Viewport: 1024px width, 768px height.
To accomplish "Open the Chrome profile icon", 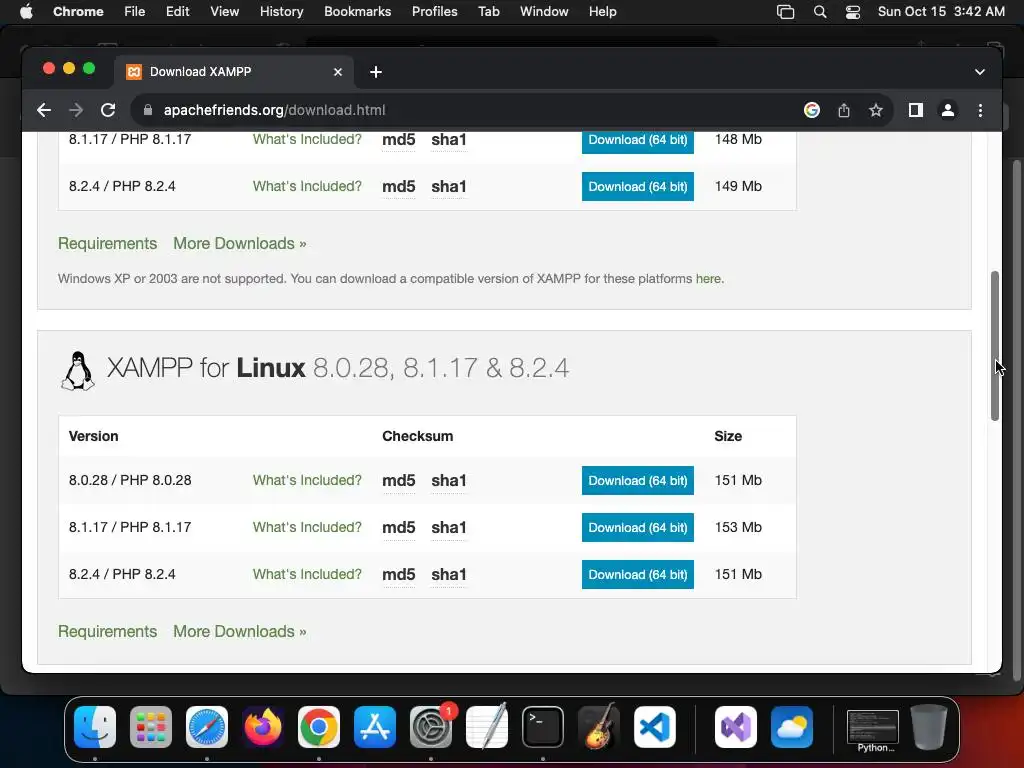I will (x=948, y=110).
